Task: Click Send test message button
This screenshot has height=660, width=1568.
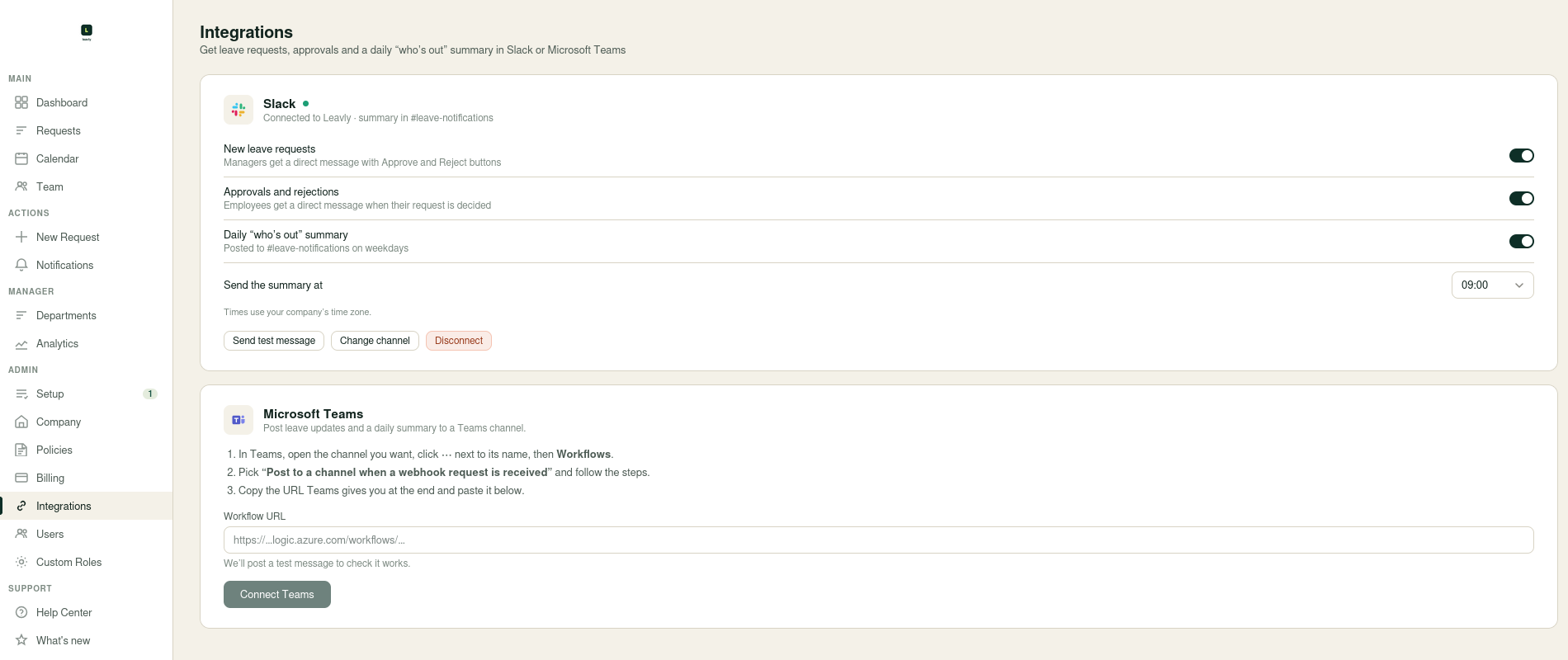Action: coord(274,341)
